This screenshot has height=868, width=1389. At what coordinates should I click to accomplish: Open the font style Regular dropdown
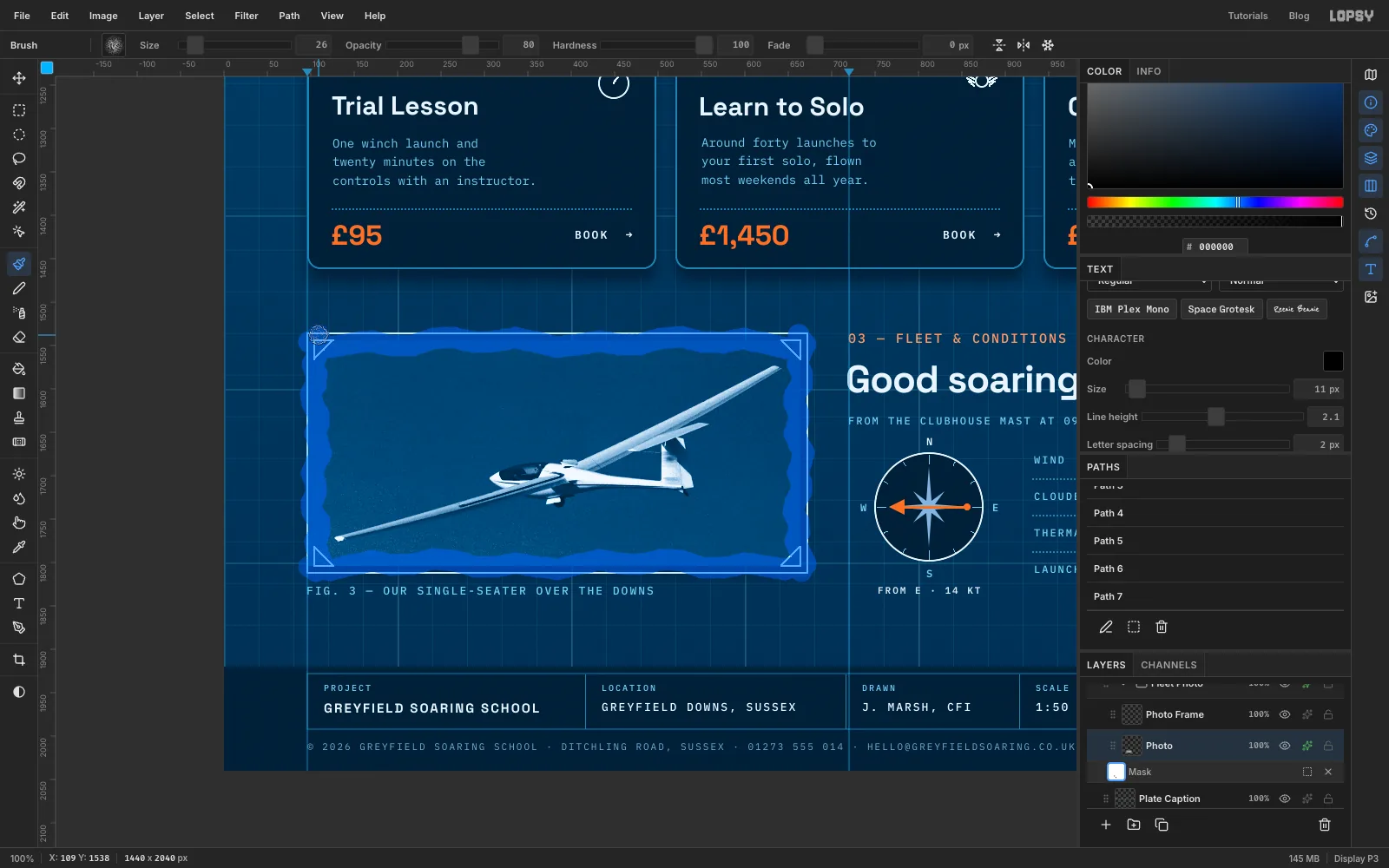[x=1149, y=283]
